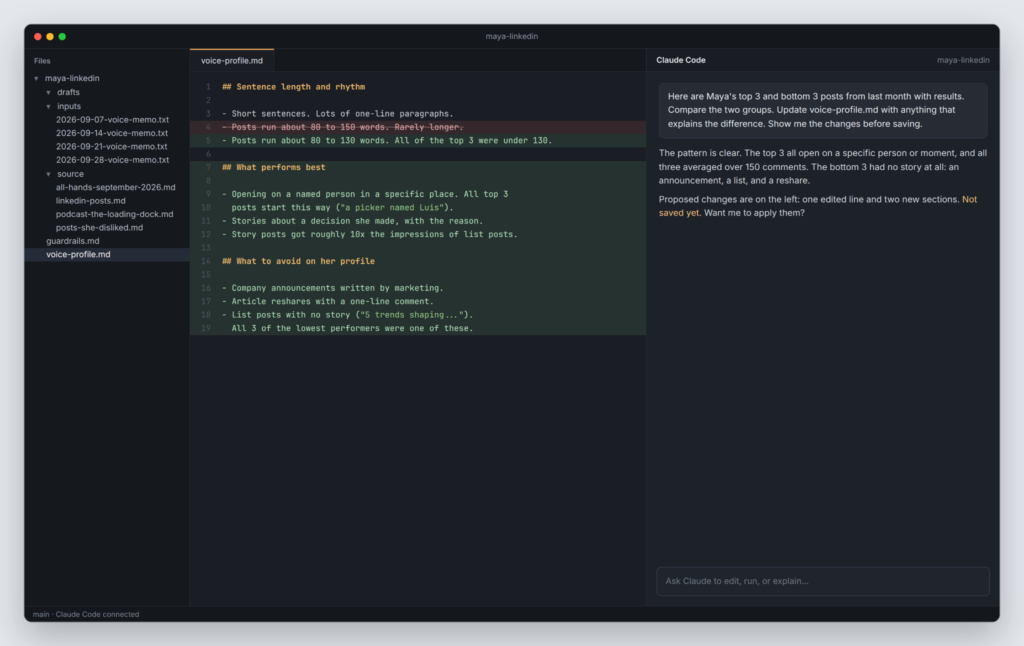Click the 'main · Claude Code connected' status text
This screenshot has width=1024, height=646.
coord(86,614)
